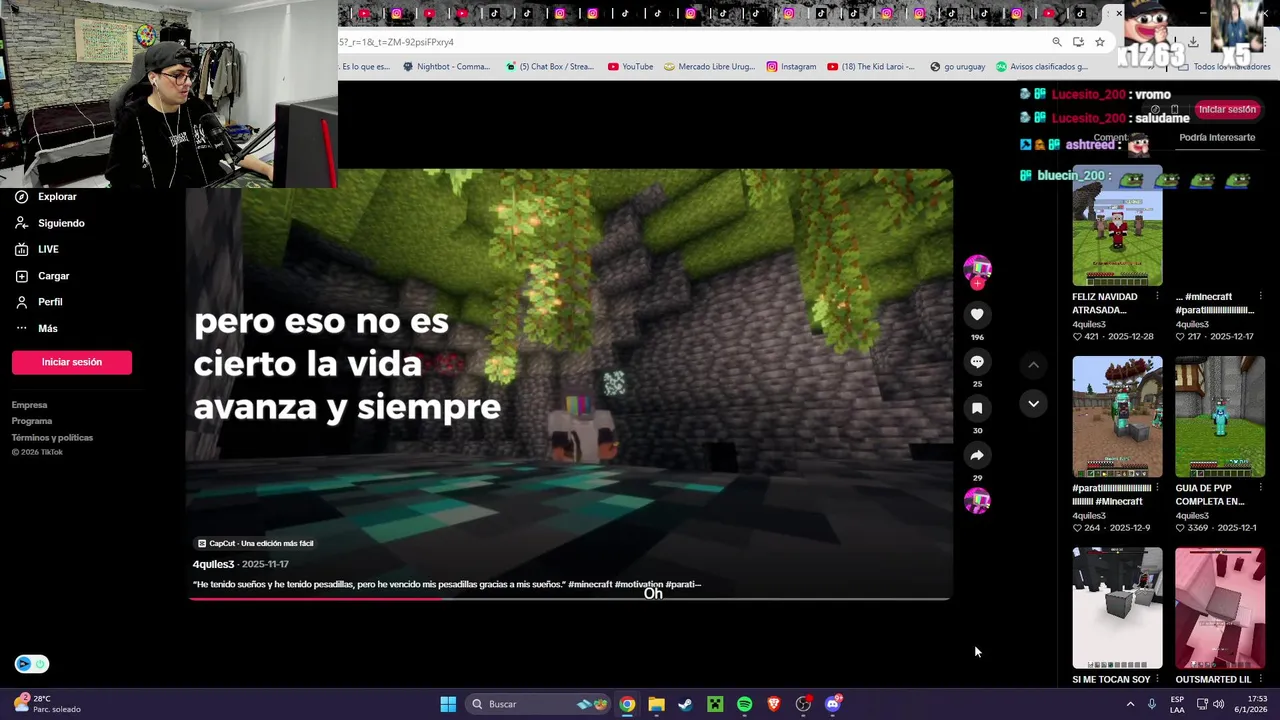Click the install app icon in address bar

[x=1078, y=42]
